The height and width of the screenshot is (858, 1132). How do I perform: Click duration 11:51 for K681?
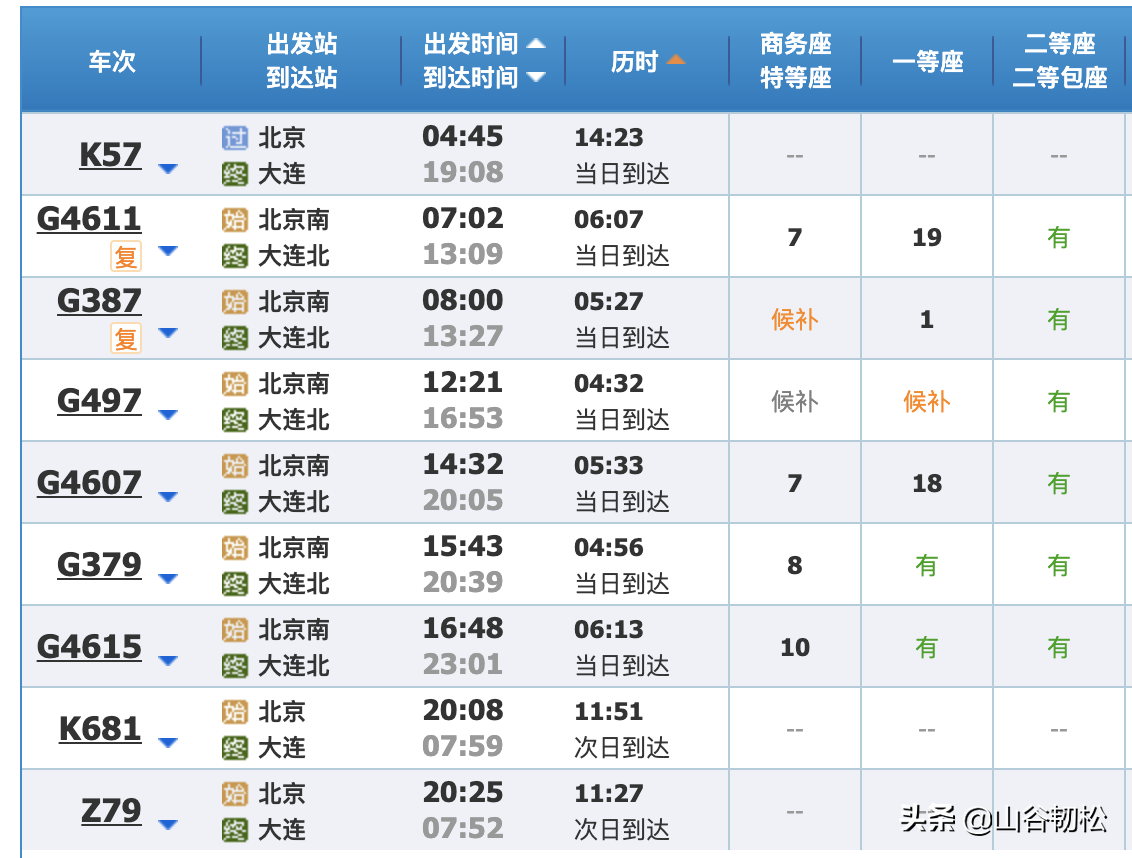(609, 711)
